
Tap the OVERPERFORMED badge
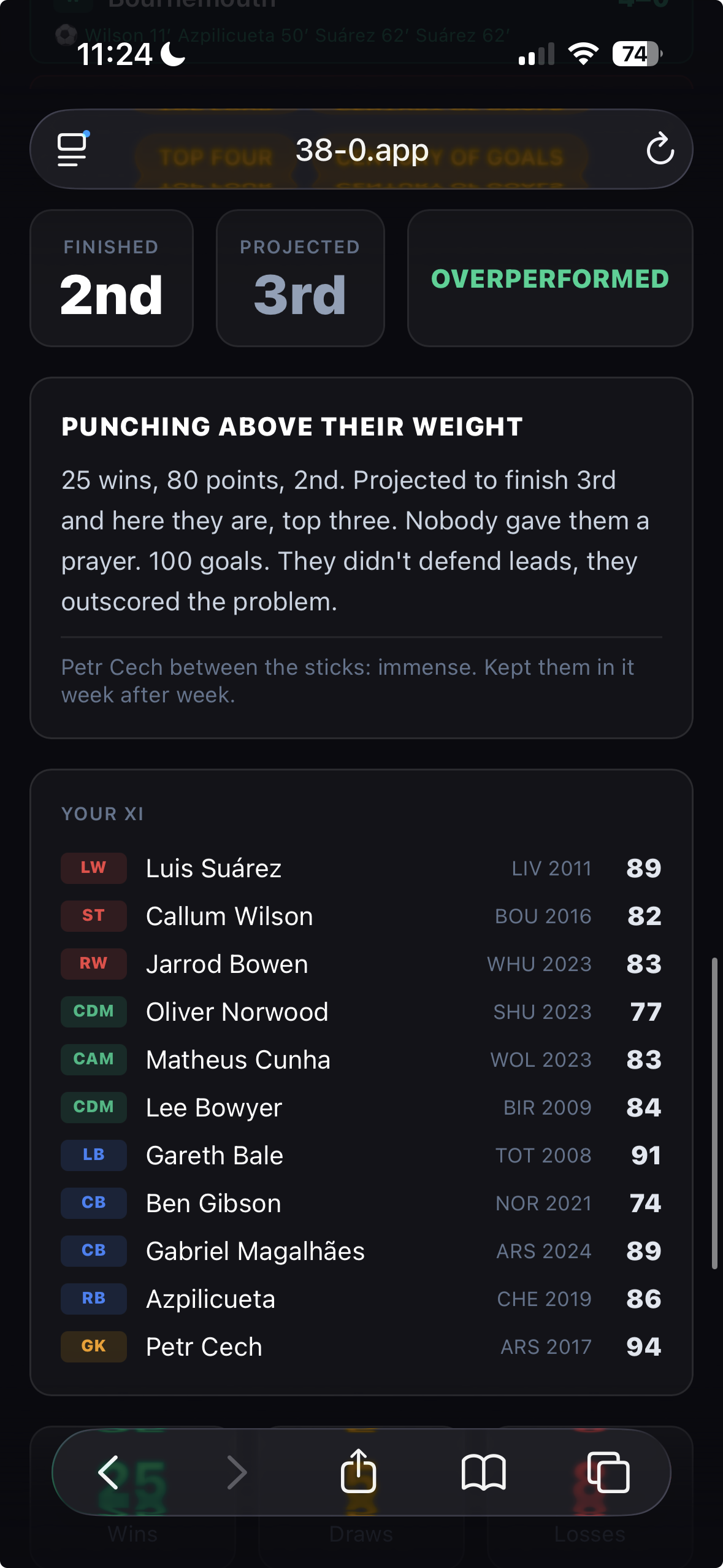(550, 278)
